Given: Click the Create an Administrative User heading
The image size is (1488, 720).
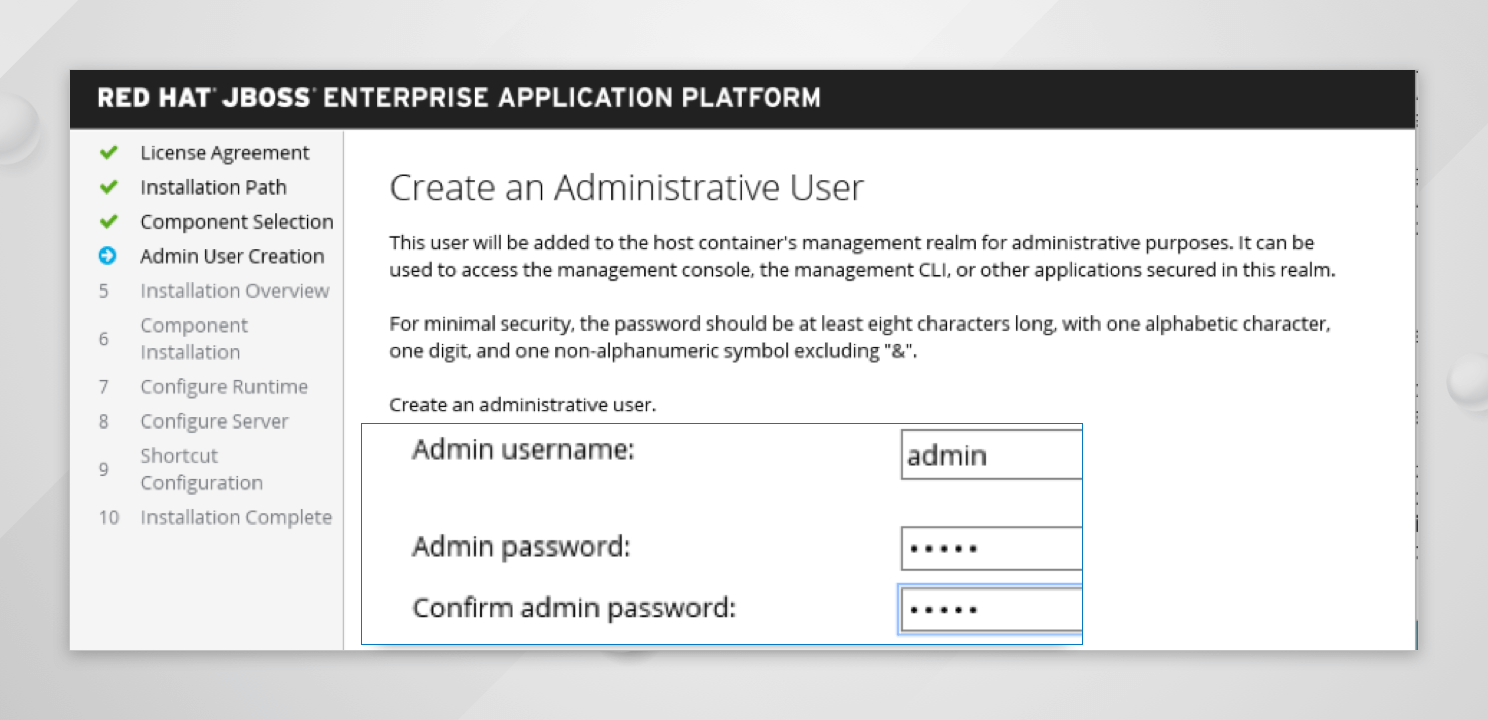Looking at the screenshot, I should pos(625,188).
